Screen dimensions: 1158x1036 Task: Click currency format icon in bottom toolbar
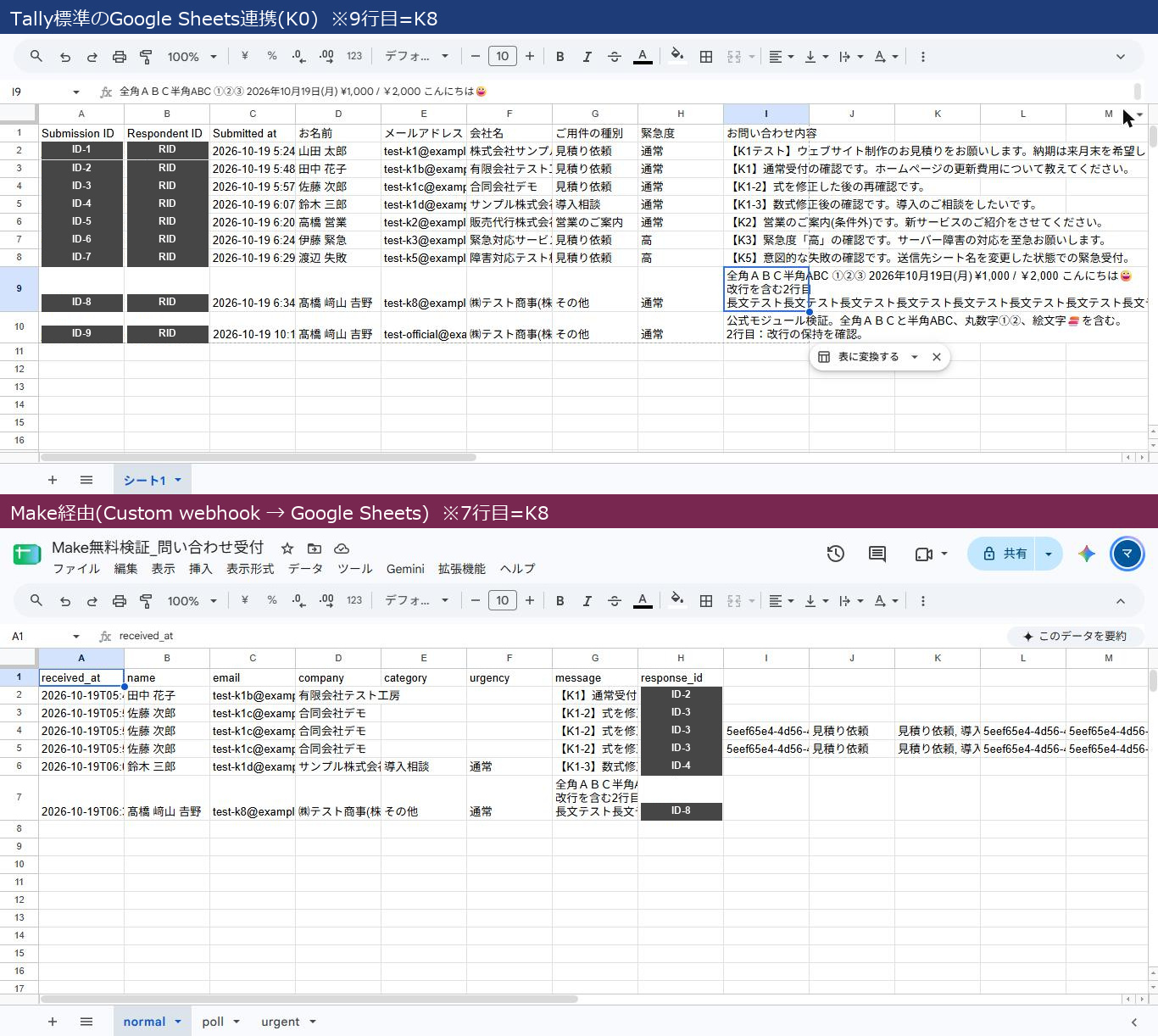click(244, 600)
